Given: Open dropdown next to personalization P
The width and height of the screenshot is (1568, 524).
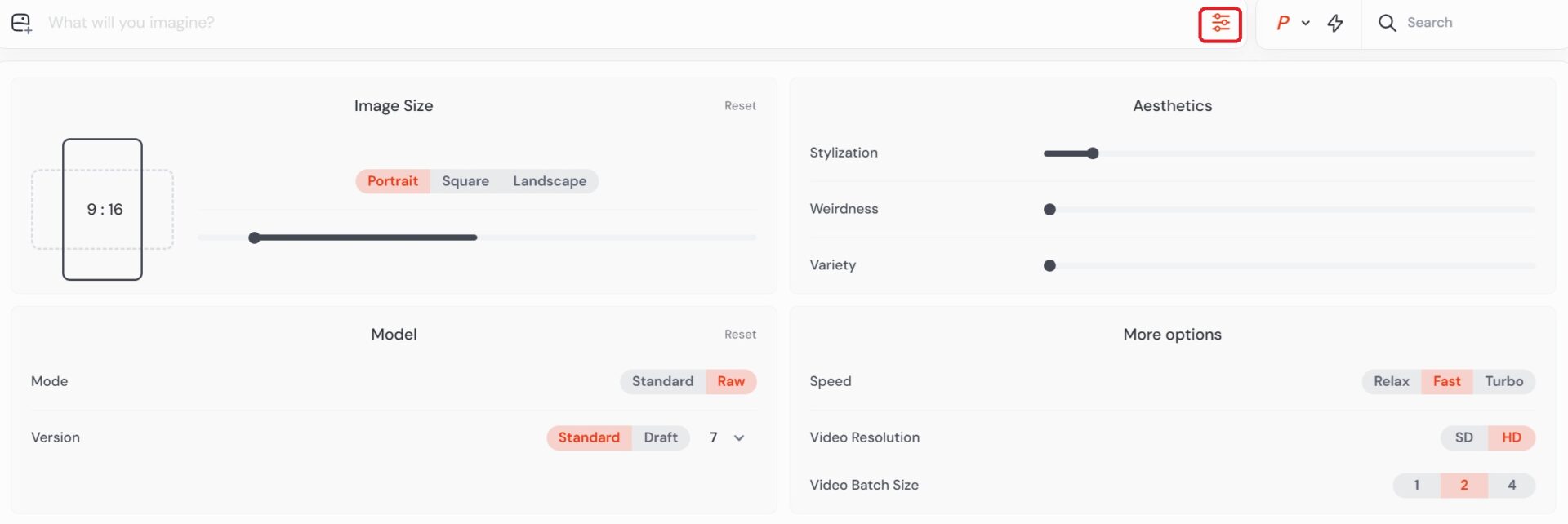Looking at the screenshot, I should 1306,23.
